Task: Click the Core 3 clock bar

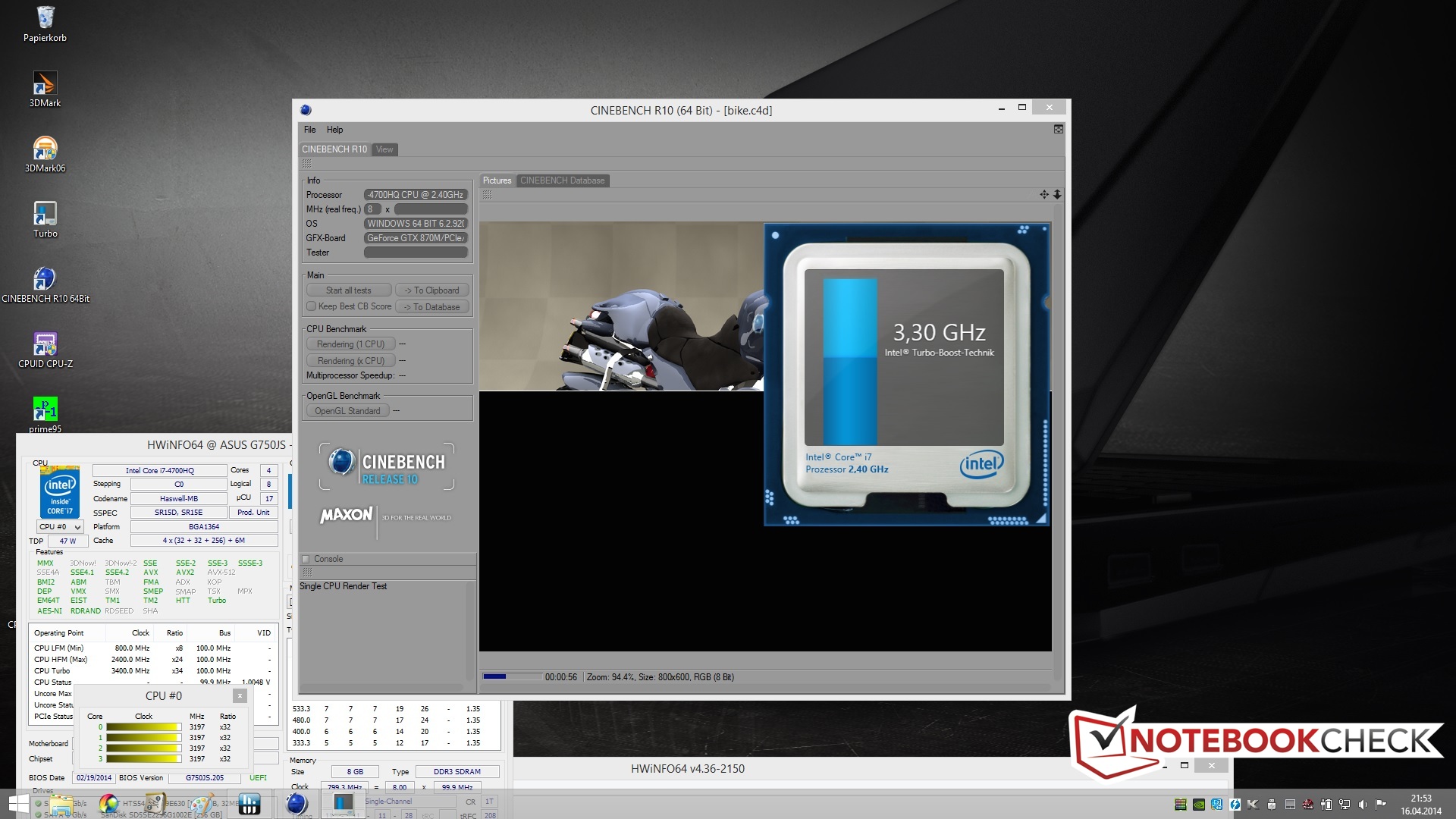Action: pyautogui.click(x=143, y=758)
